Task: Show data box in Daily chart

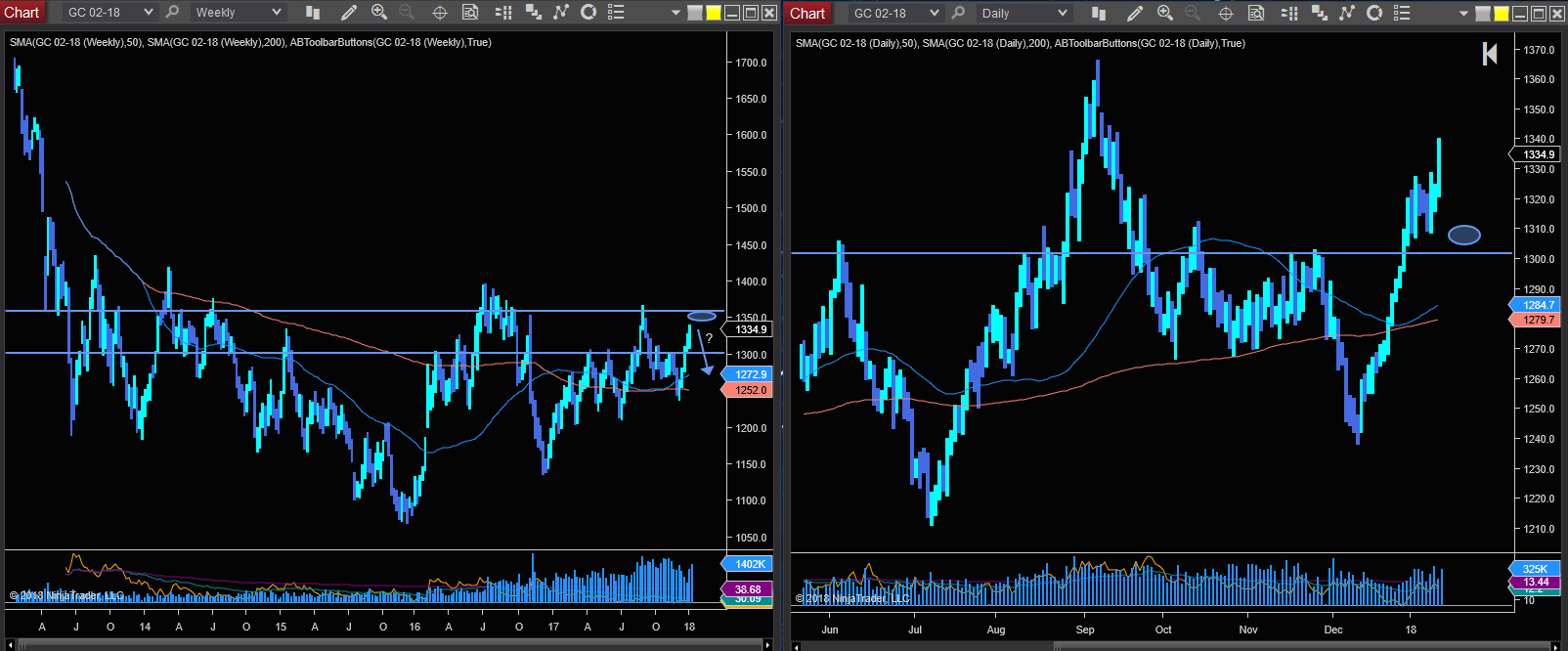Action: [x=1256, y=13]
